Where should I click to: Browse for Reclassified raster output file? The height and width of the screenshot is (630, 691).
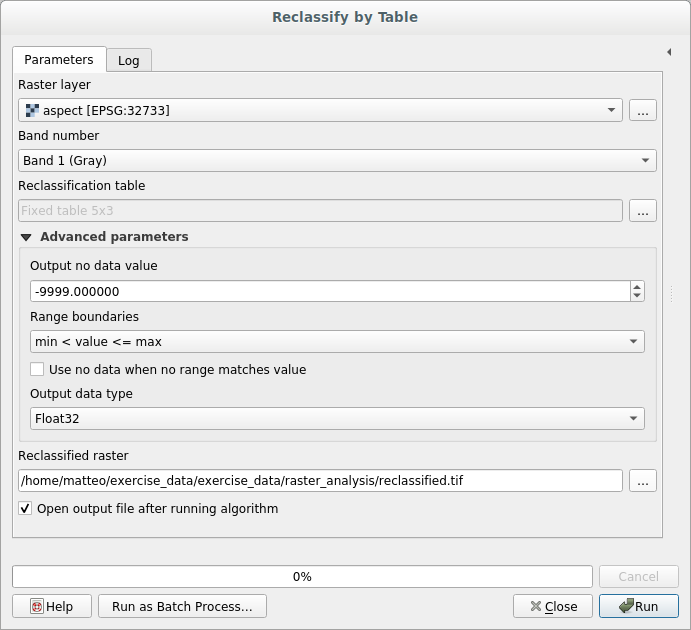coord(643,481)
